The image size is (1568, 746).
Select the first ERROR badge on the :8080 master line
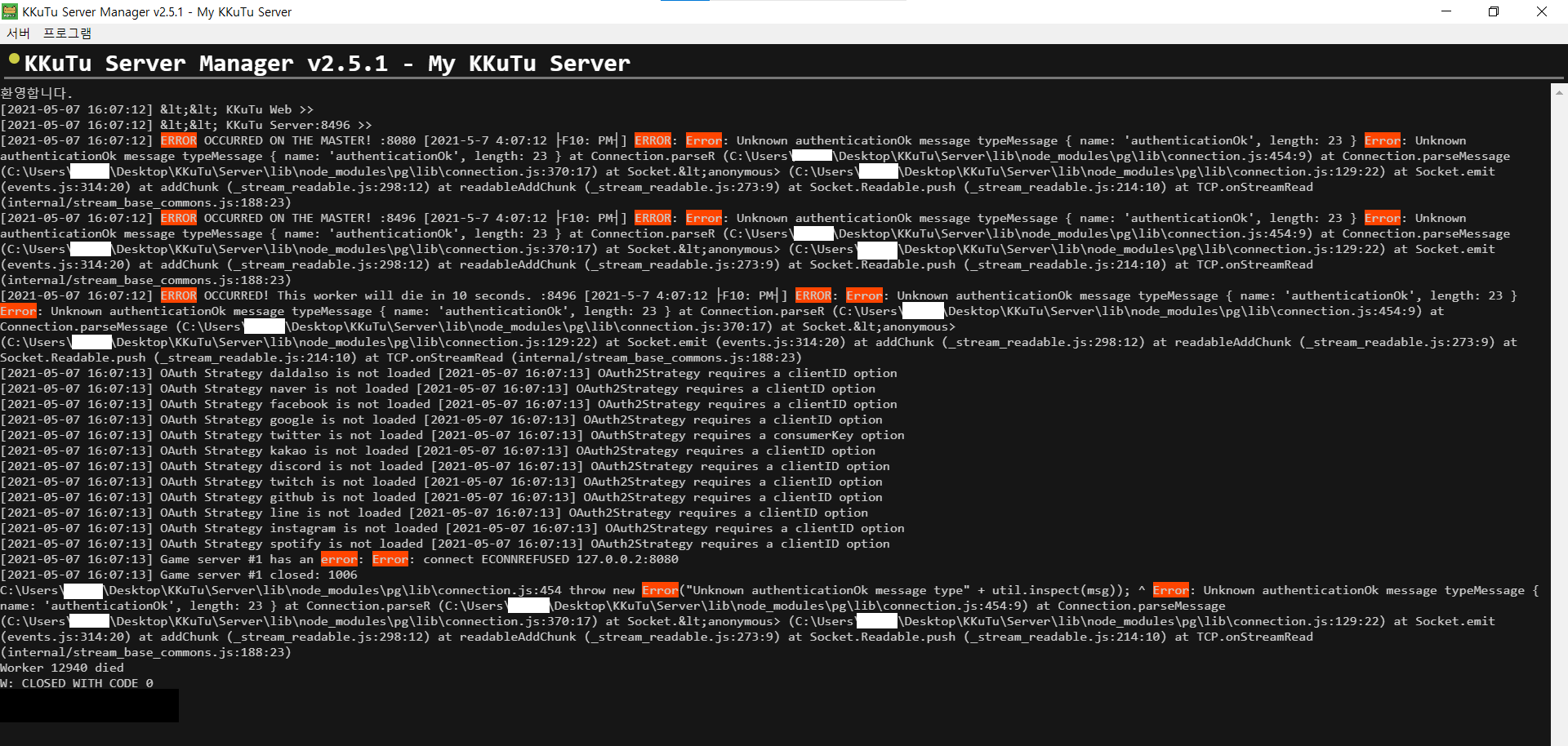click(178, 140)
